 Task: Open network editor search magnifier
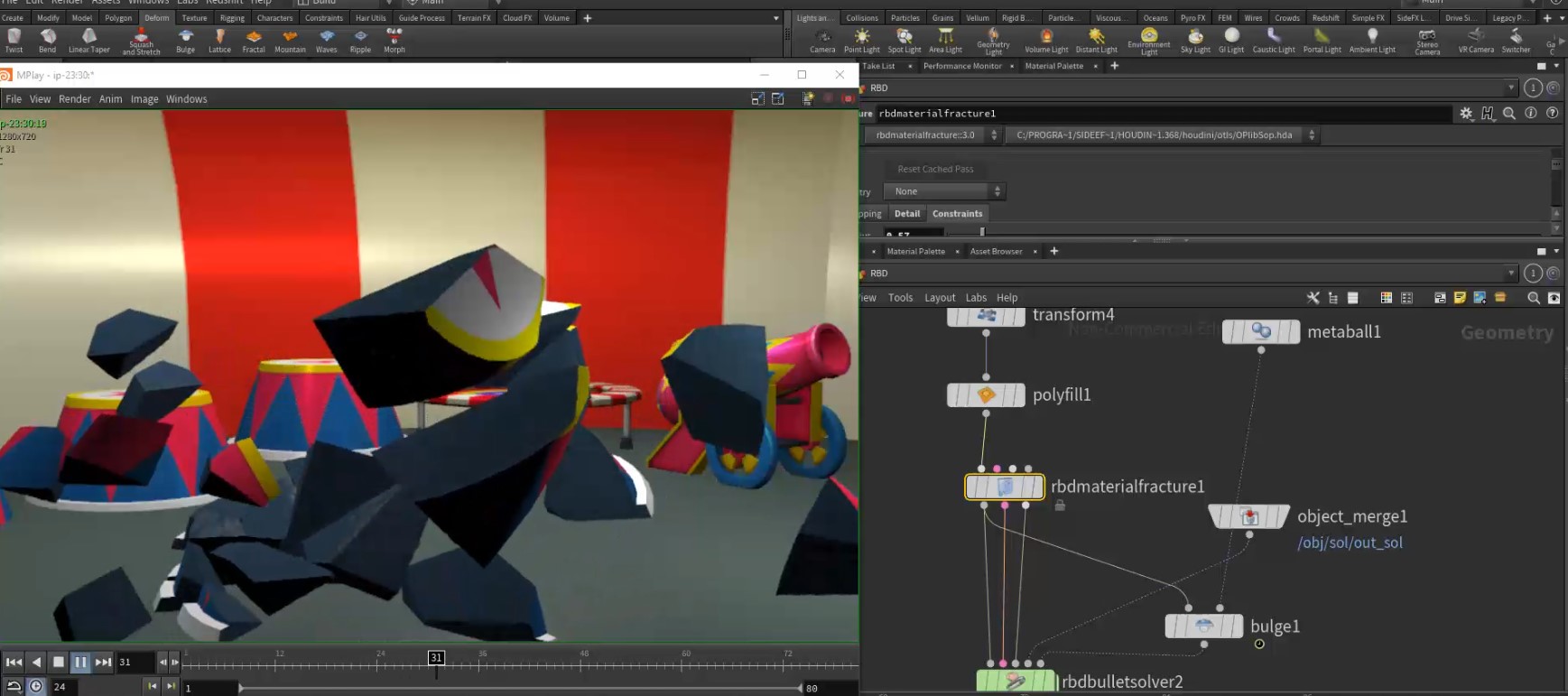point(1533,298)
